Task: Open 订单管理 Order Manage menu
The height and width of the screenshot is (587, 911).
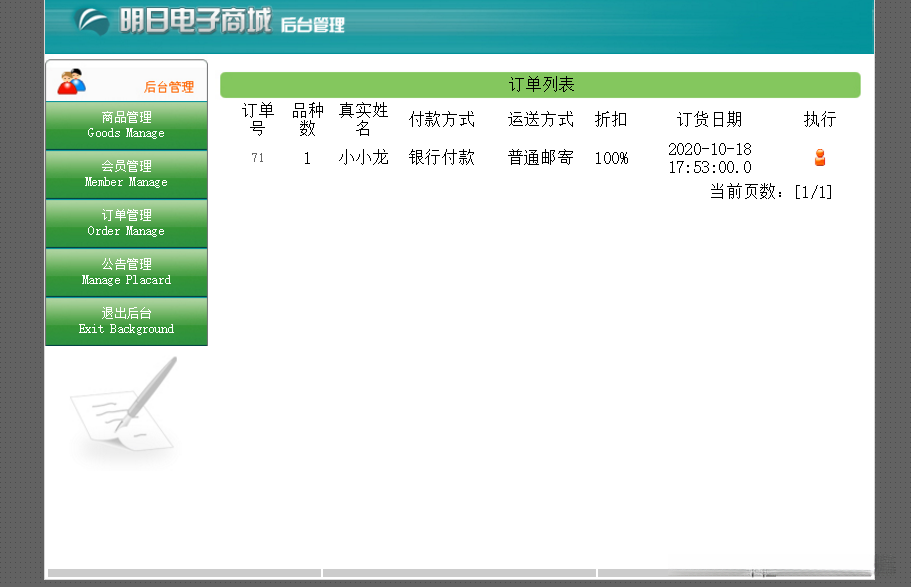Action: pyautogui.click(x=126, y=223)
